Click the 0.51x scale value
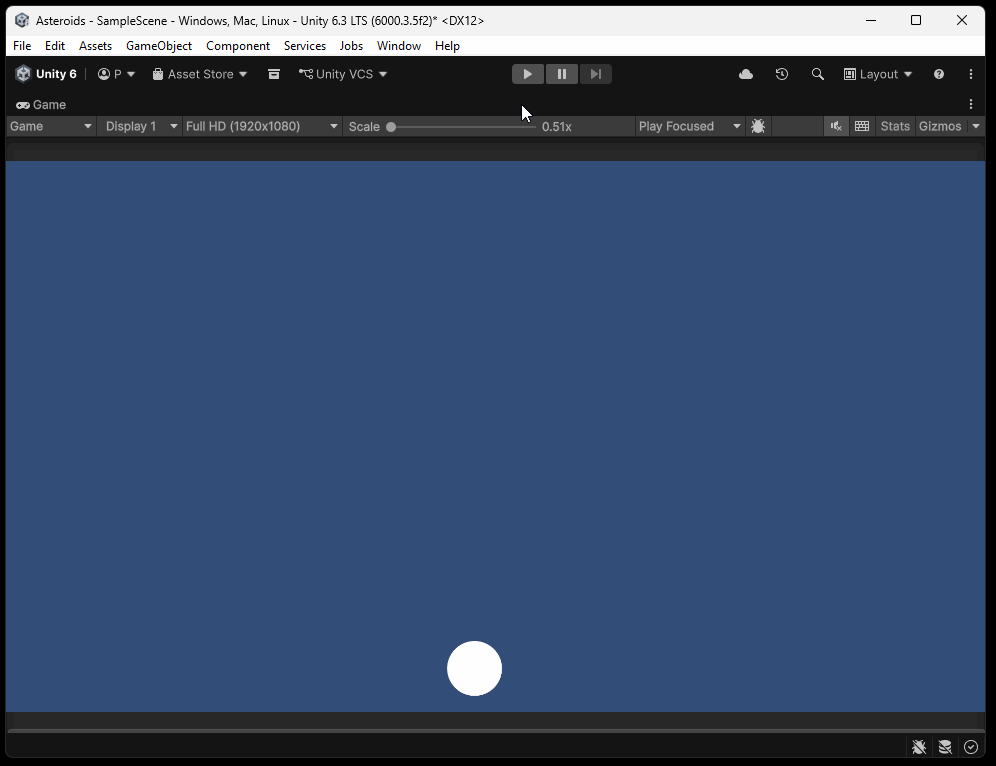Viewport: 996px width, 766px height. [557, 127]
